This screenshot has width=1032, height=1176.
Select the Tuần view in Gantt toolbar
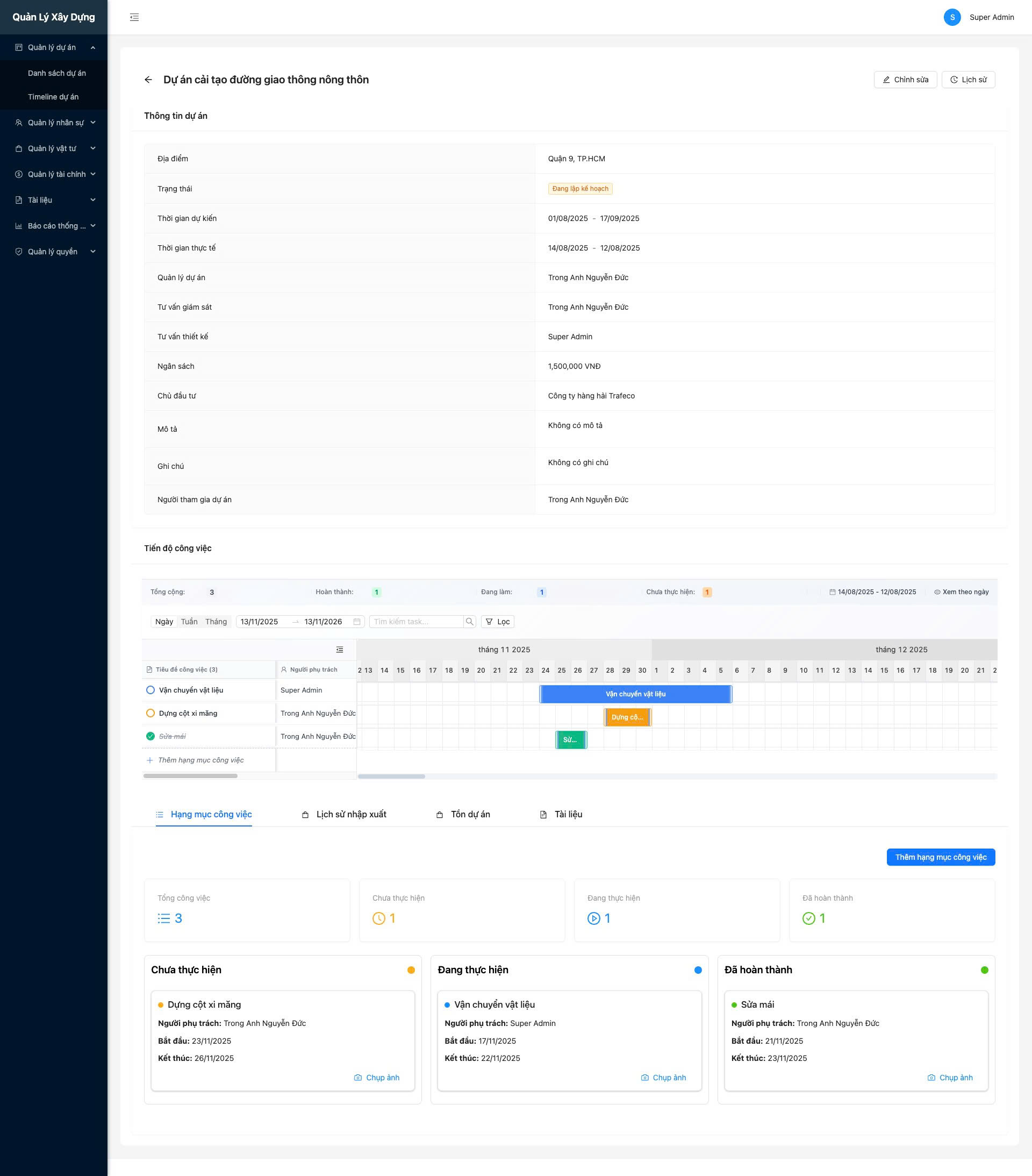(189, 622)
